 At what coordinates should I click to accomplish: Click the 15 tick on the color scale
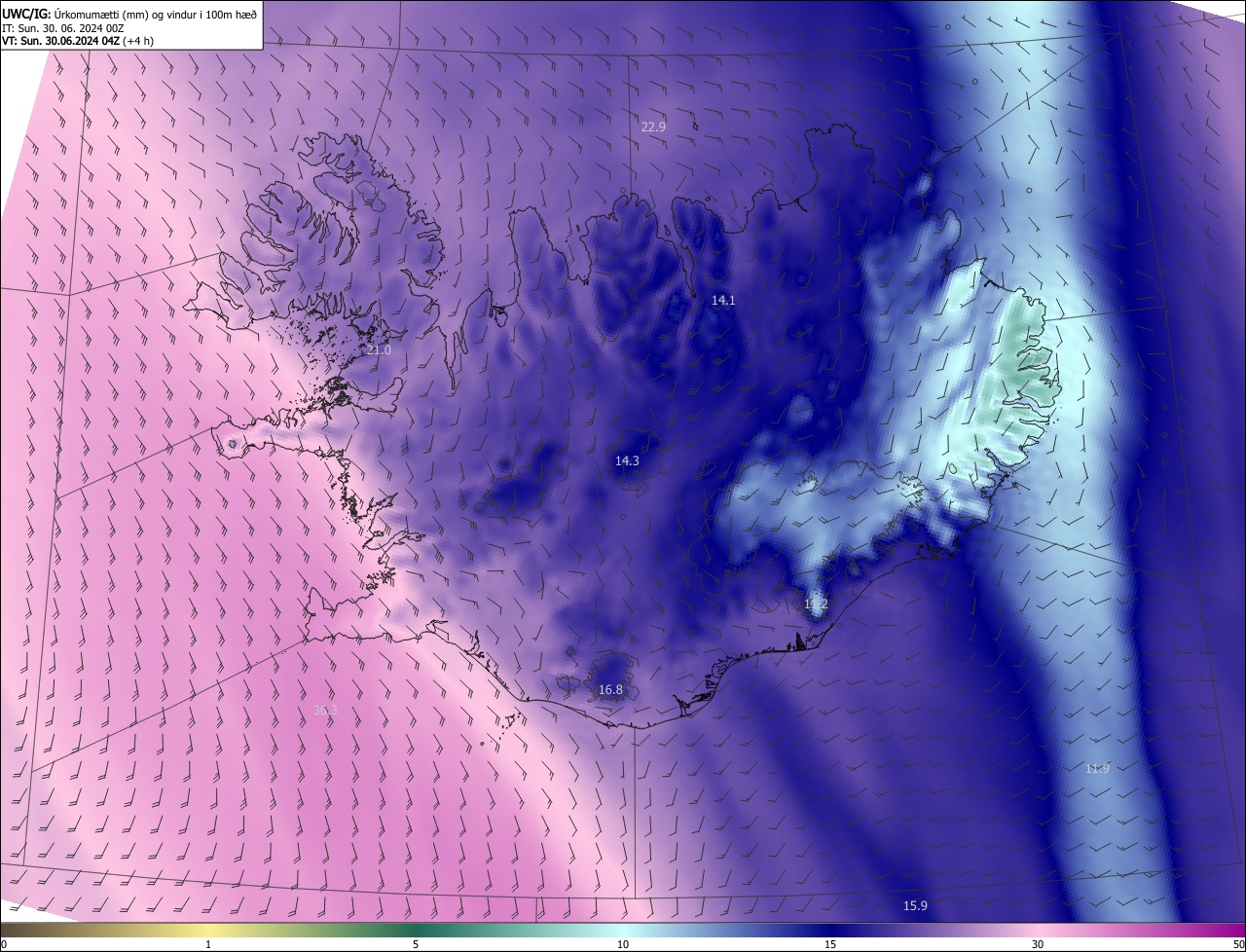pos(830,944)
